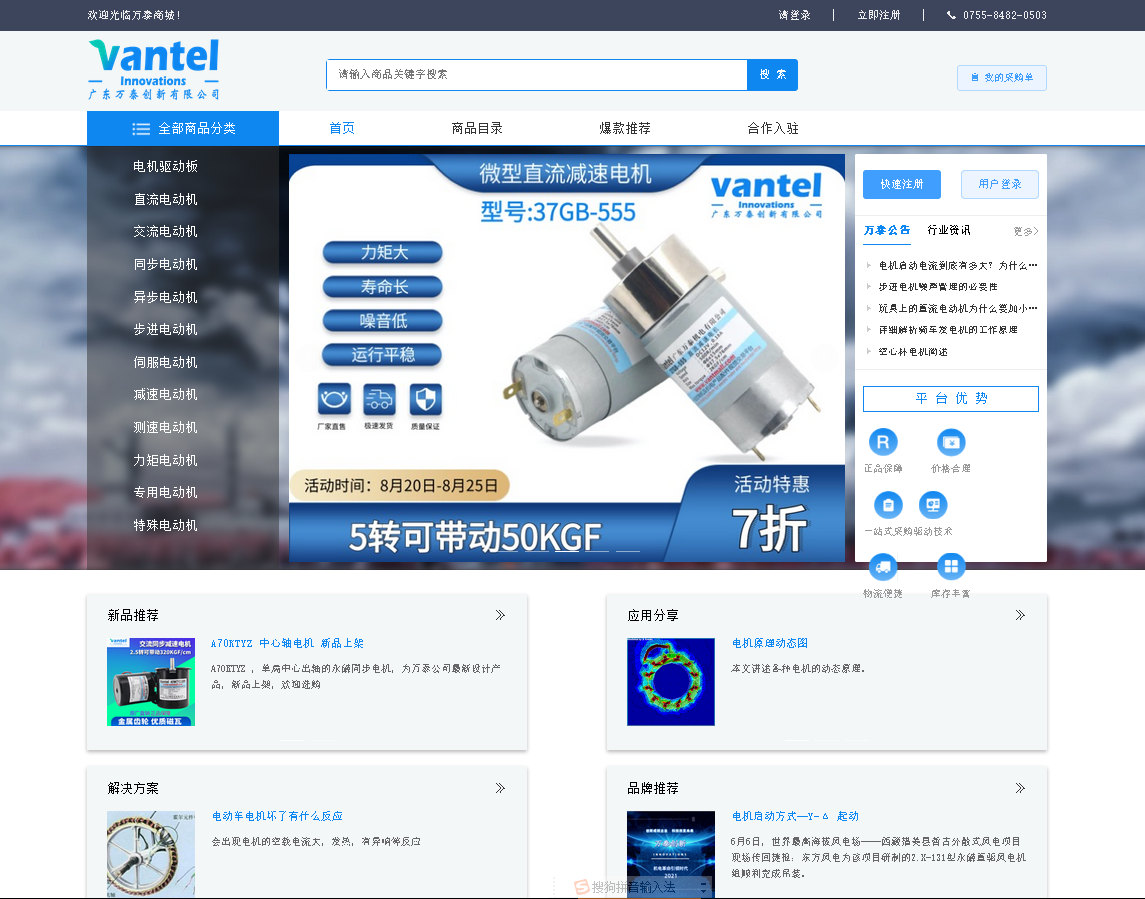Click the phone icon beside 0755-8482-0503
This screenshot has height=899, width=1145.
tap(951, 15)
